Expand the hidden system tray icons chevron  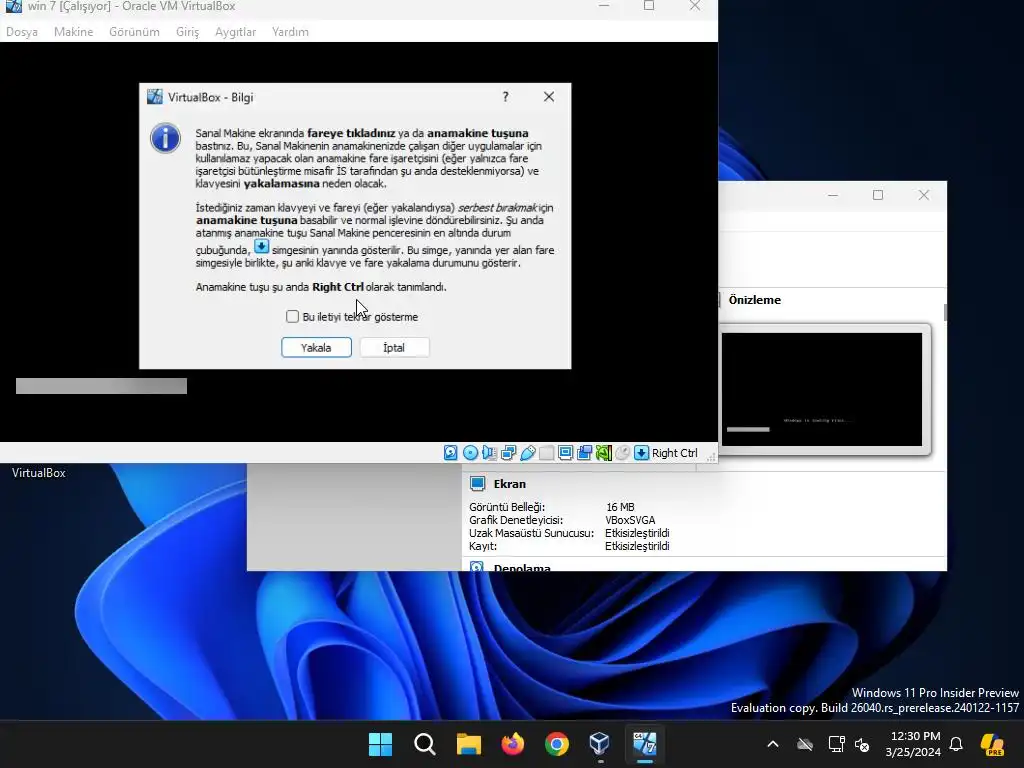[773, 744]
